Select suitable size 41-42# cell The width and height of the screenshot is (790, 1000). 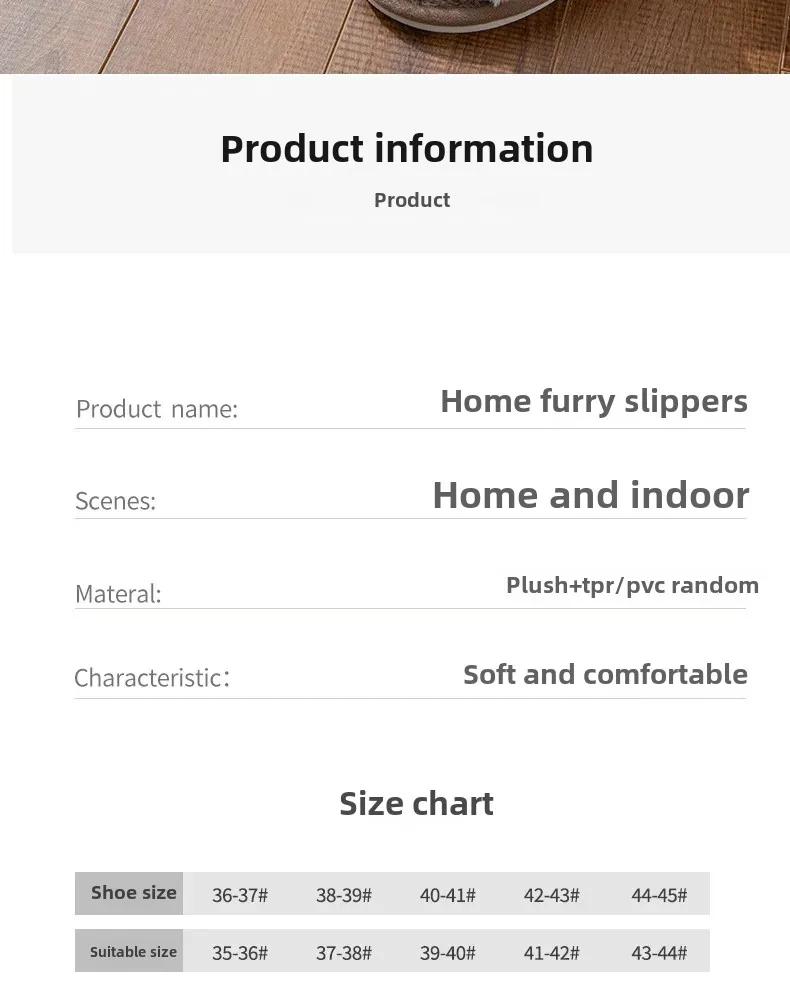552,953
